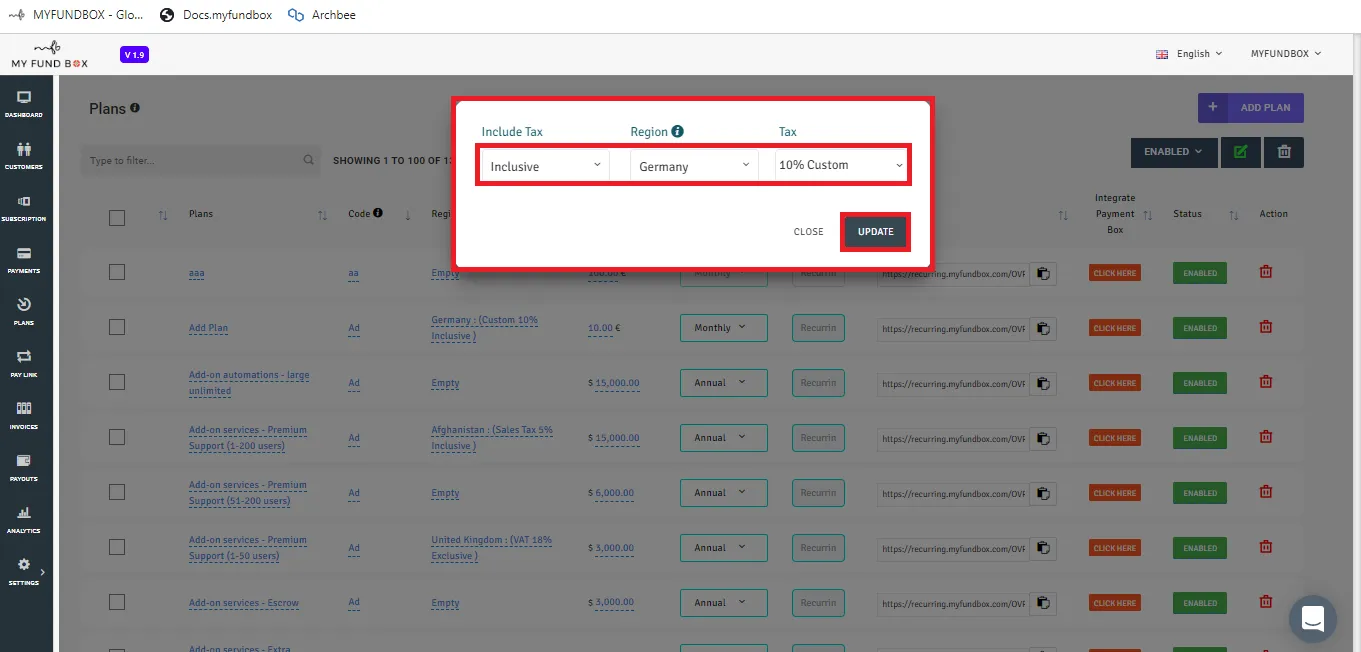Tick the checkbox for the aaa plan
The image size is (1361, 652).
pyautogui.click(x=117, y=272)
